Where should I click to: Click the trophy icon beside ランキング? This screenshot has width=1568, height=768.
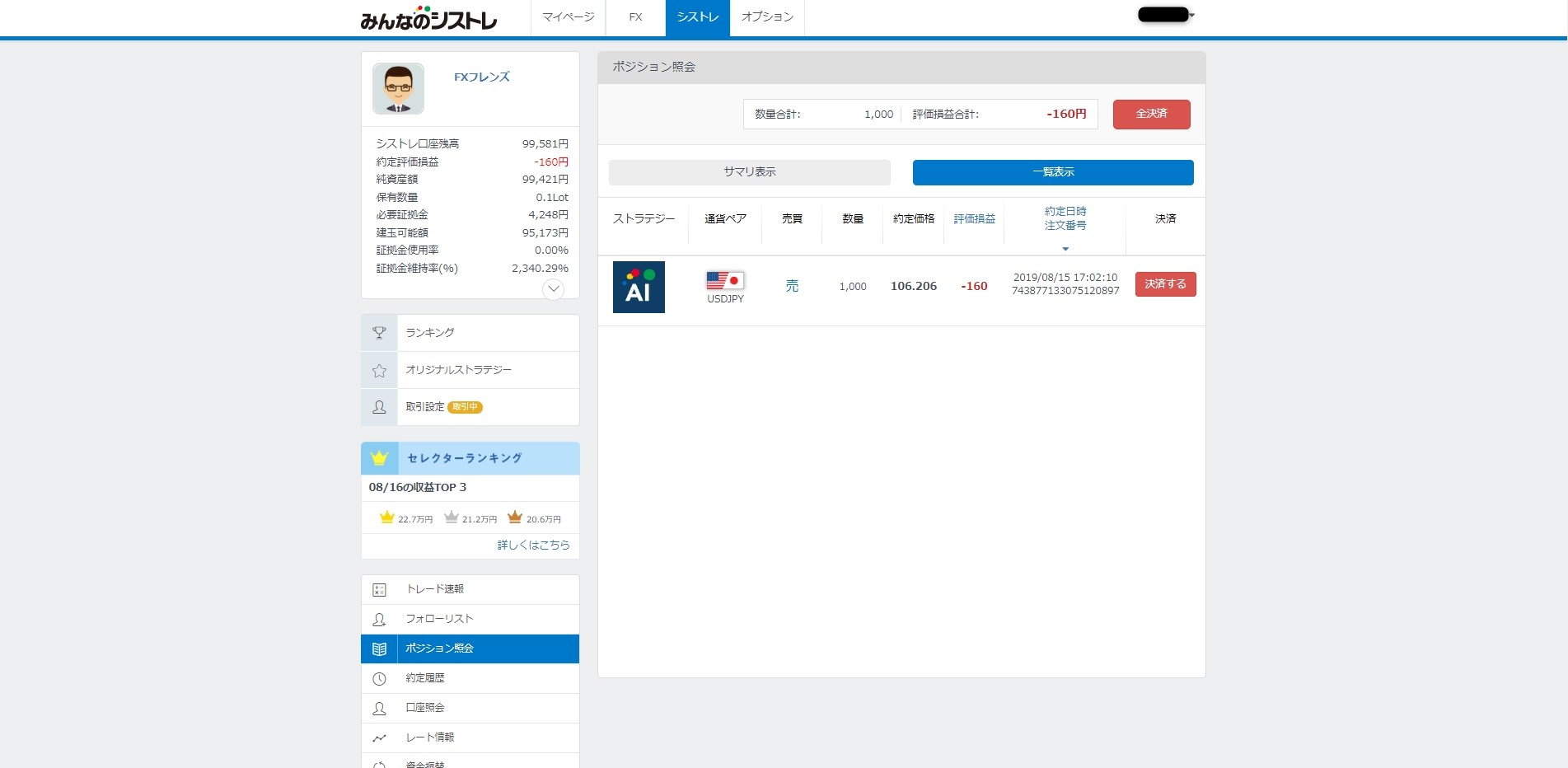[x=379, y=333]
